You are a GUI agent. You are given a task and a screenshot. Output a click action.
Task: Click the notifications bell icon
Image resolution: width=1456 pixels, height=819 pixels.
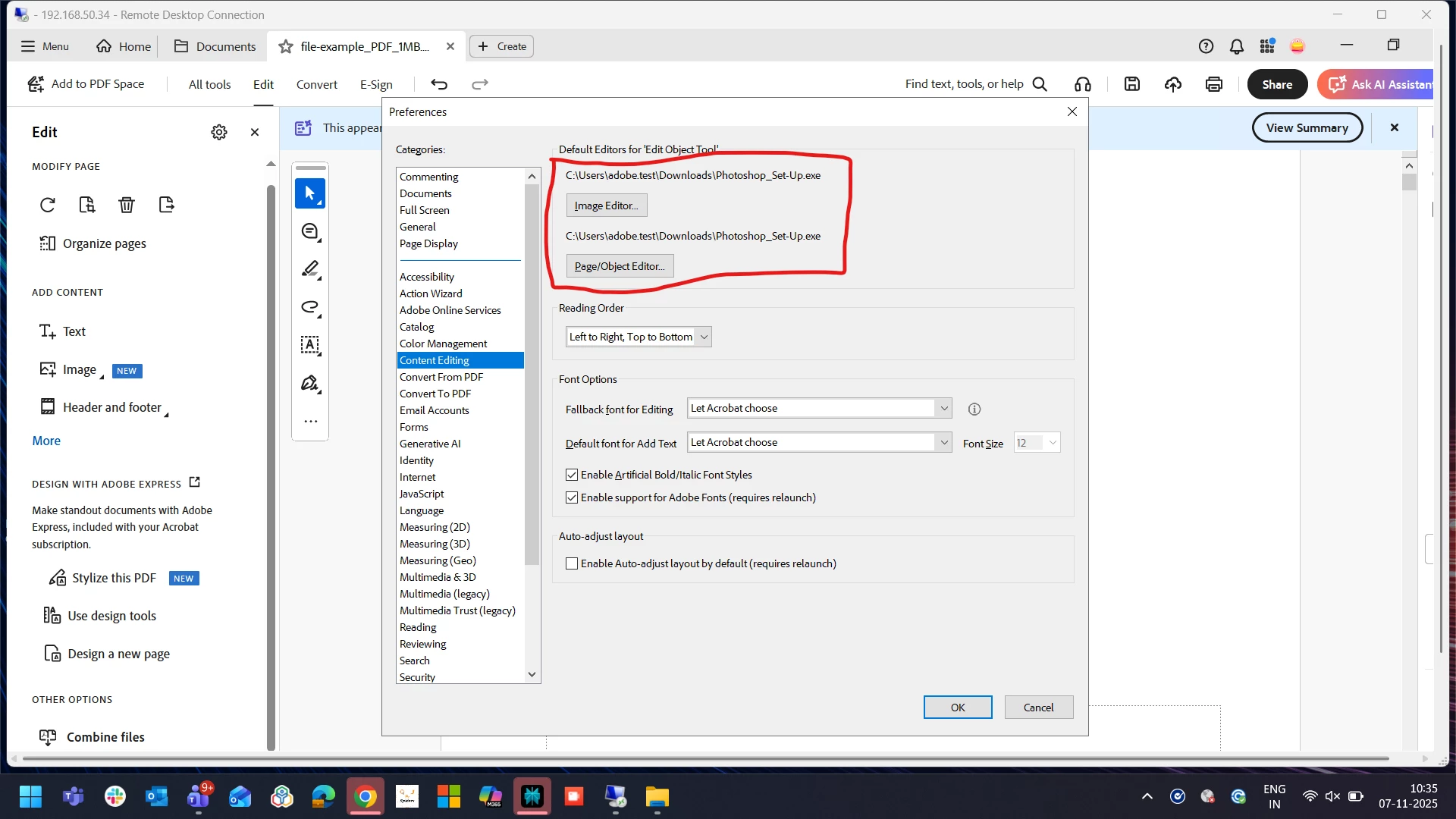click(1236, 46)
